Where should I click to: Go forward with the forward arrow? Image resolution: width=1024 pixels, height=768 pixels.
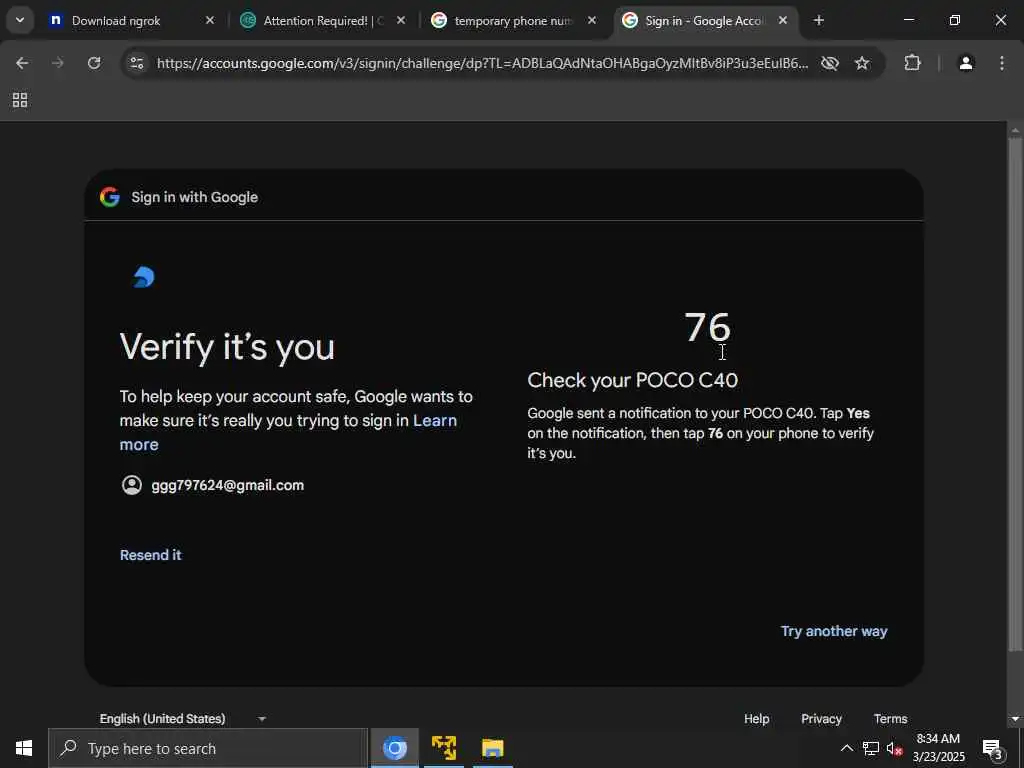tap(57, 63)
